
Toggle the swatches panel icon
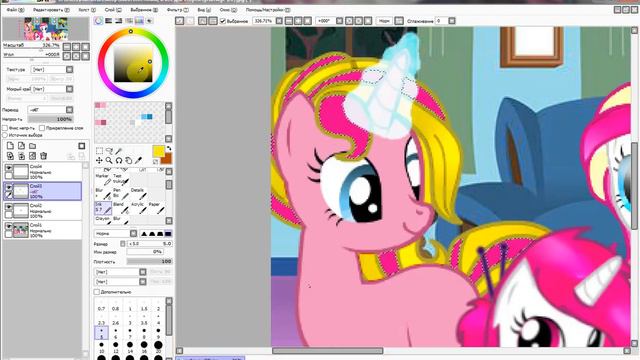click(139, 21)
